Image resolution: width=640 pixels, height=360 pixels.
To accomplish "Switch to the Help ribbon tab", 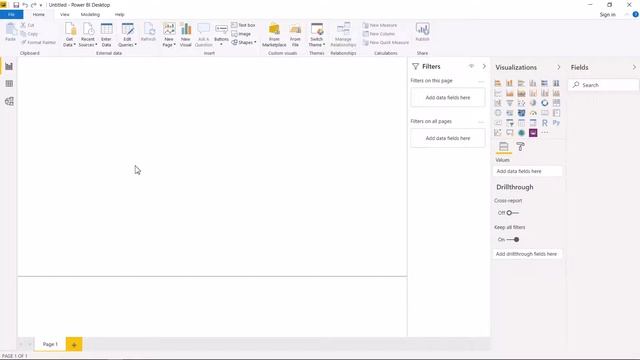I will click(x=119, y=15).
